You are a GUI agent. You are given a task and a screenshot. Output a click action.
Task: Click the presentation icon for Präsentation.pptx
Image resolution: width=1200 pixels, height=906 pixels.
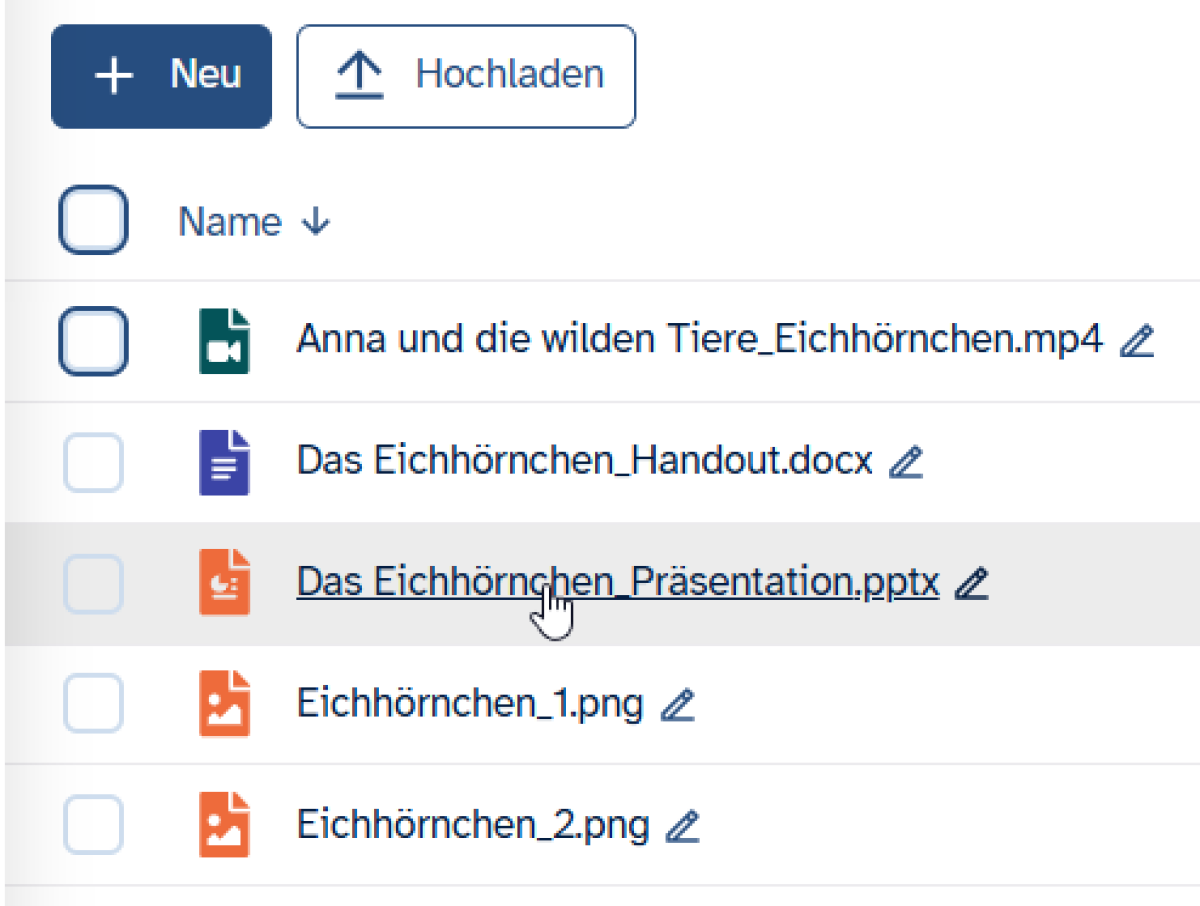pos(224,583)
